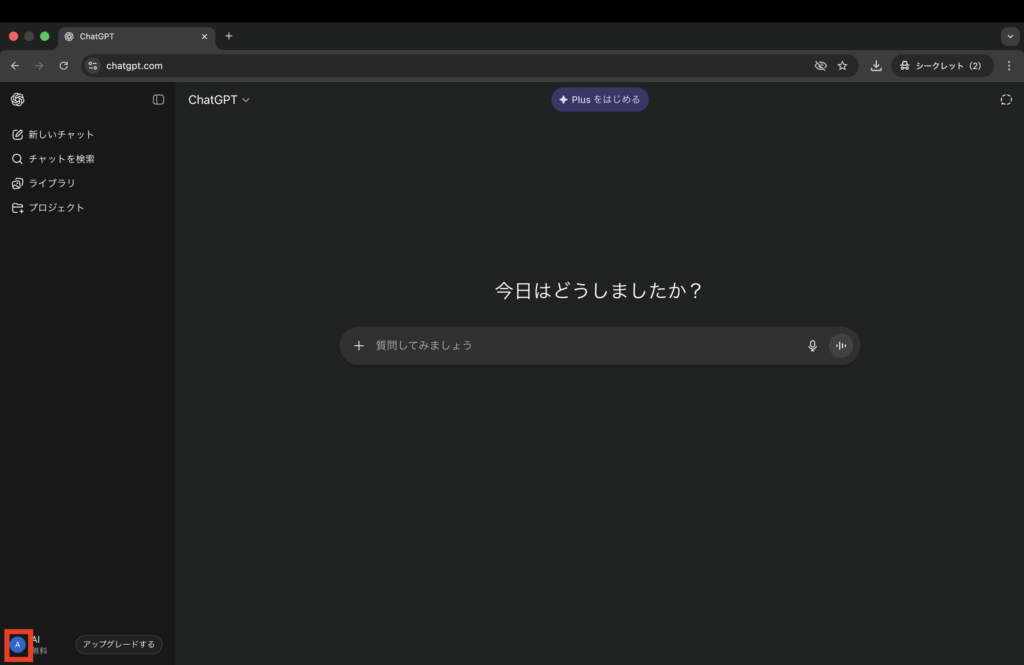Collapse the sidebar with the panel toggle icon

click(158, 100)
